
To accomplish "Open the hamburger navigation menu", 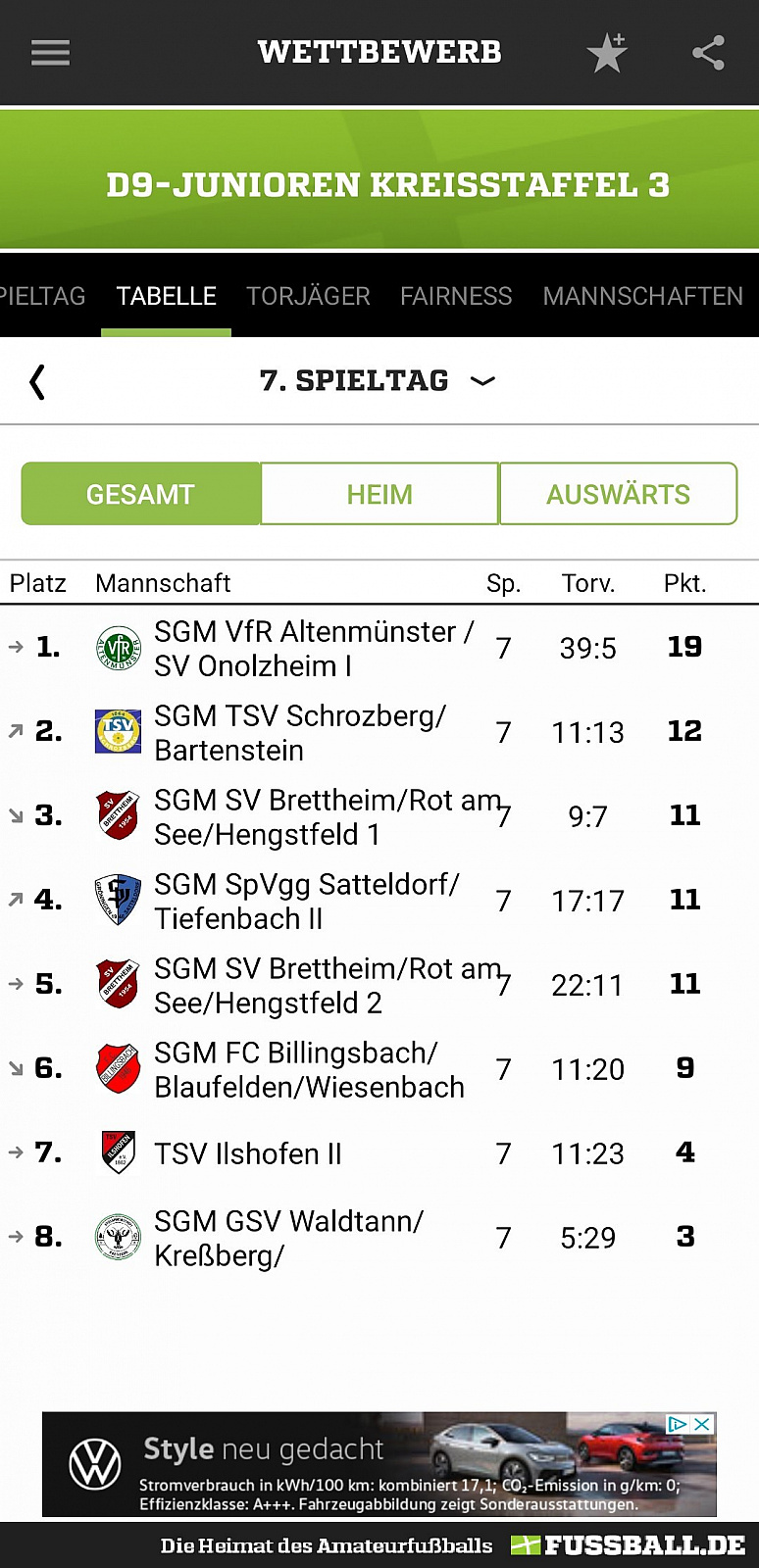I will (50, 52).
